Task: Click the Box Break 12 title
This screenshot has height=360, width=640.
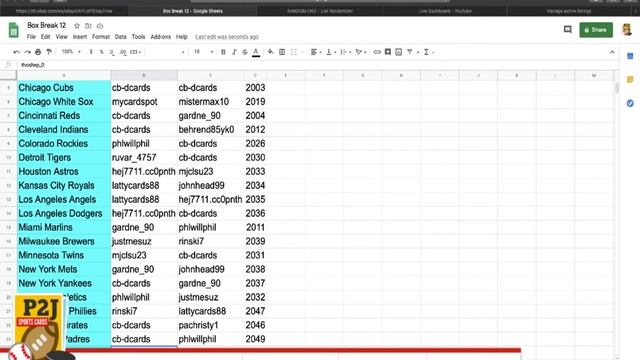Action: coord(47,25)
